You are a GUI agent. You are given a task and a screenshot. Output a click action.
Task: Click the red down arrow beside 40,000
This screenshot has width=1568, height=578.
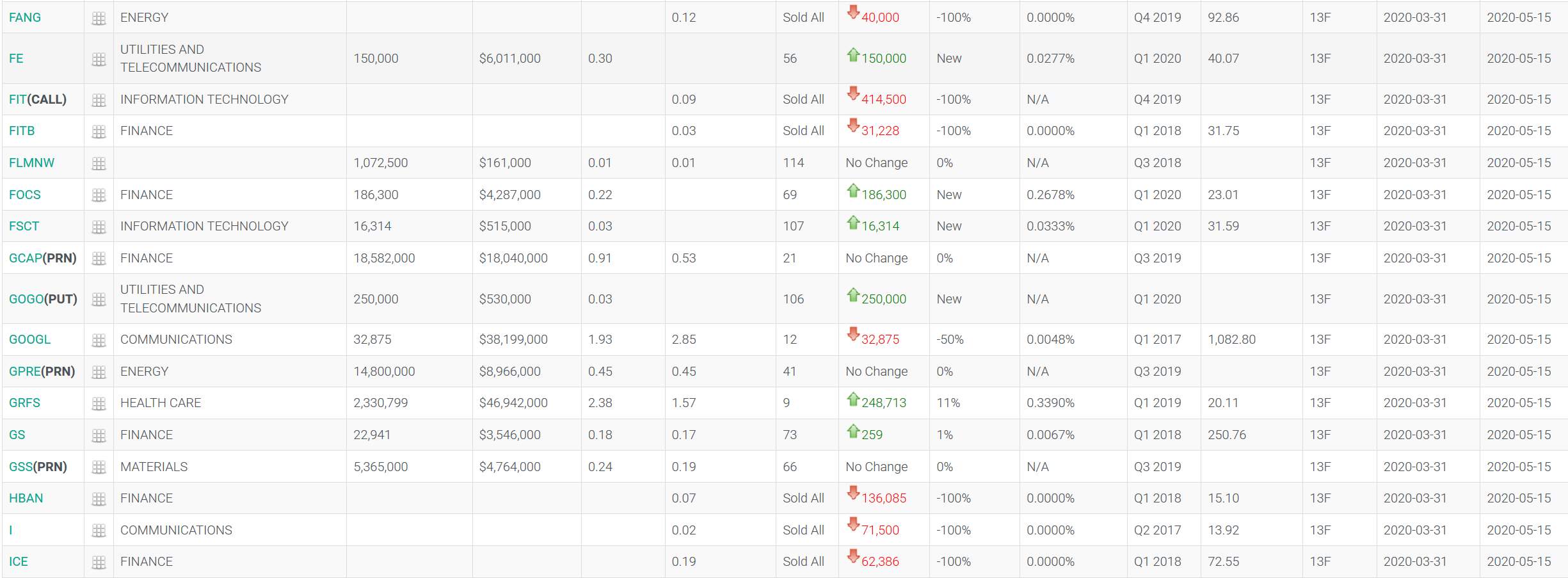point(853,12)
